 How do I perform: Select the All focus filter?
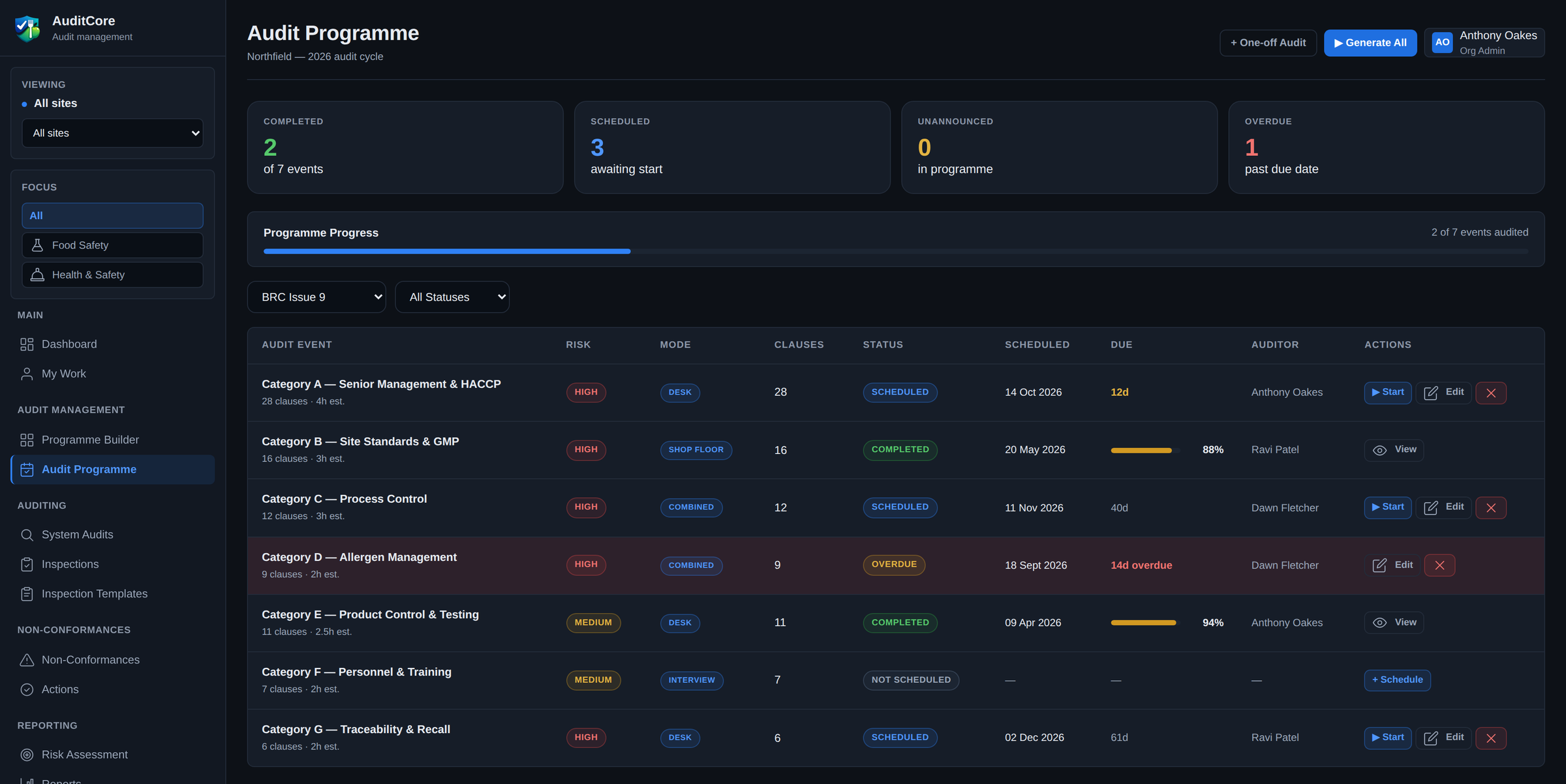[112, 215]
